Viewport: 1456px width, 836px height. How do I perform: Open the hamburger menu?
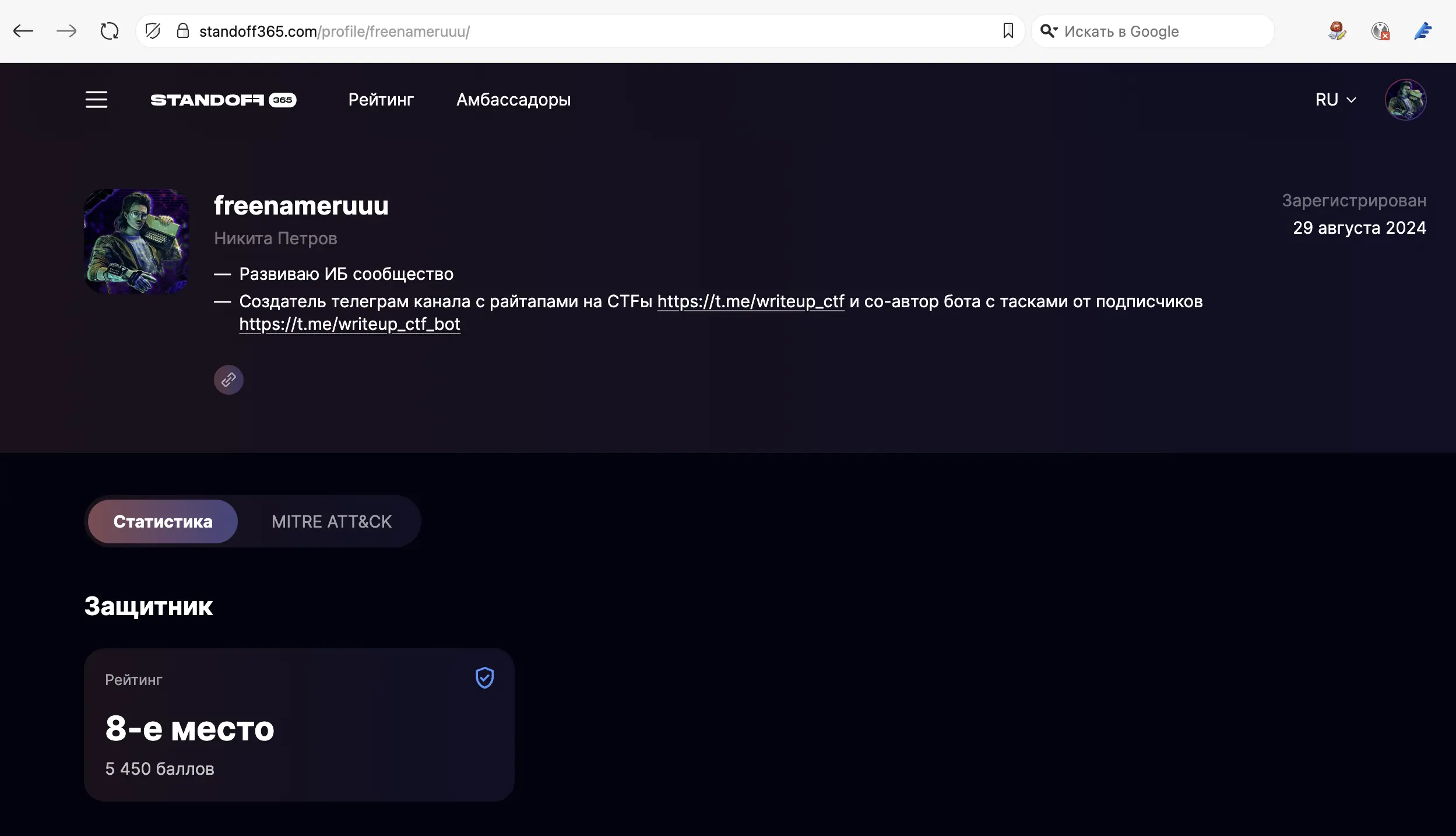click(x=96, y=100)
